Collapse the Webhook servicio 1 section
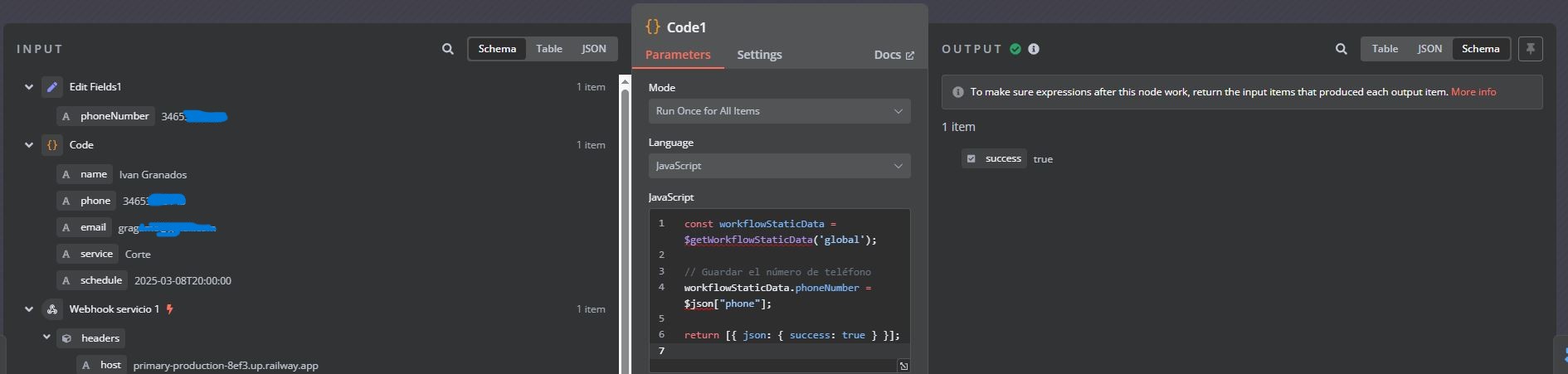This screenshot has height=374, width=1568. (29, 309)
